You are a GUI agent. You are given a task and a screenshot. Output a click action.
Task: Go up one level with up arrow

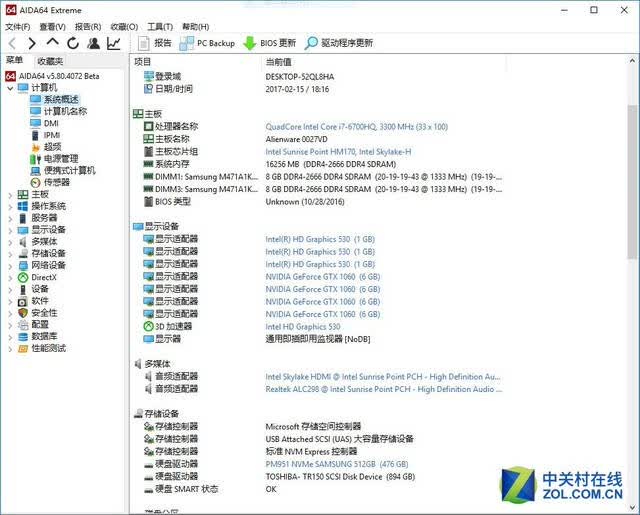pyautogui.click(x=52, y=42)
